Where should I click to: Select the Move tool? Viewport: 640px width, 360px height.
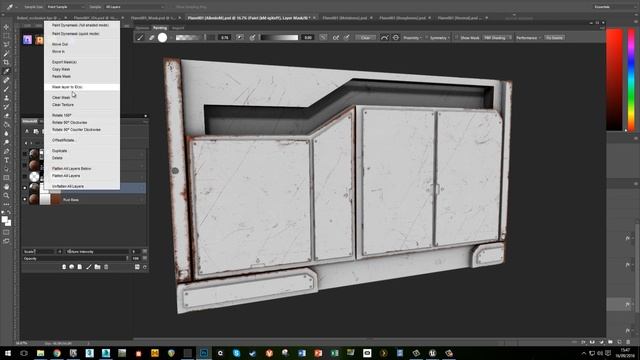pos(6,27)
